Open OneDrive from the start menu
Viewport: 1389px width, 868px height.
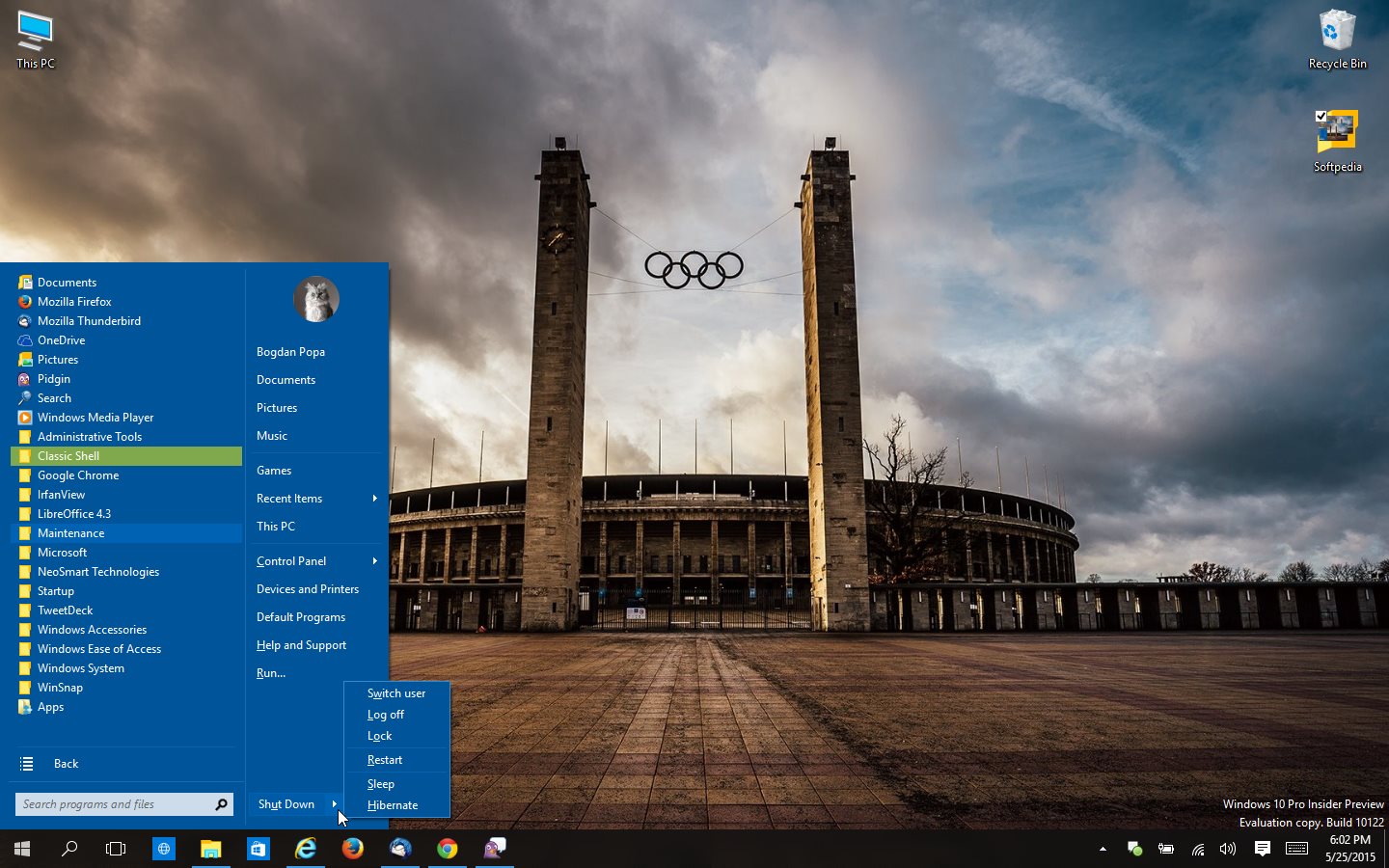point(61,339)
